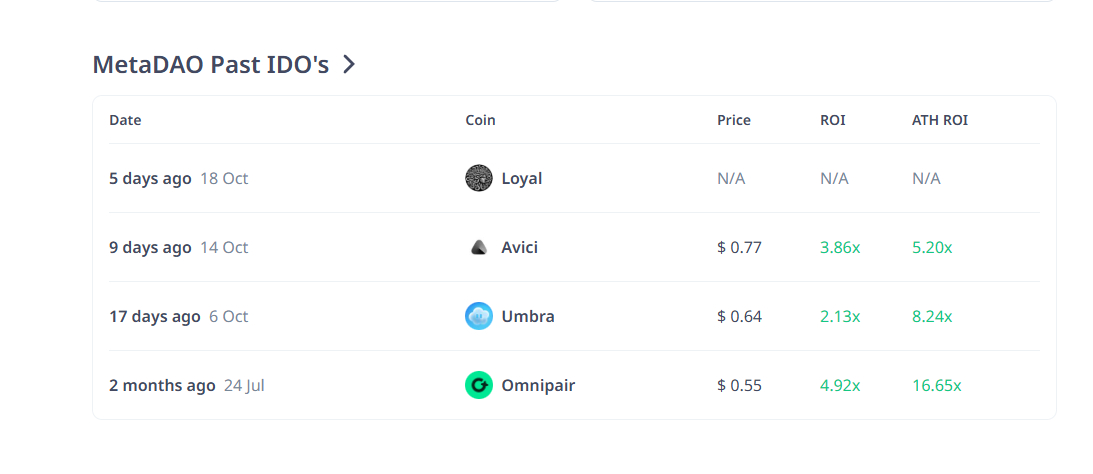Click the Coin column header
1093x474 pixels.
[480, 120]
